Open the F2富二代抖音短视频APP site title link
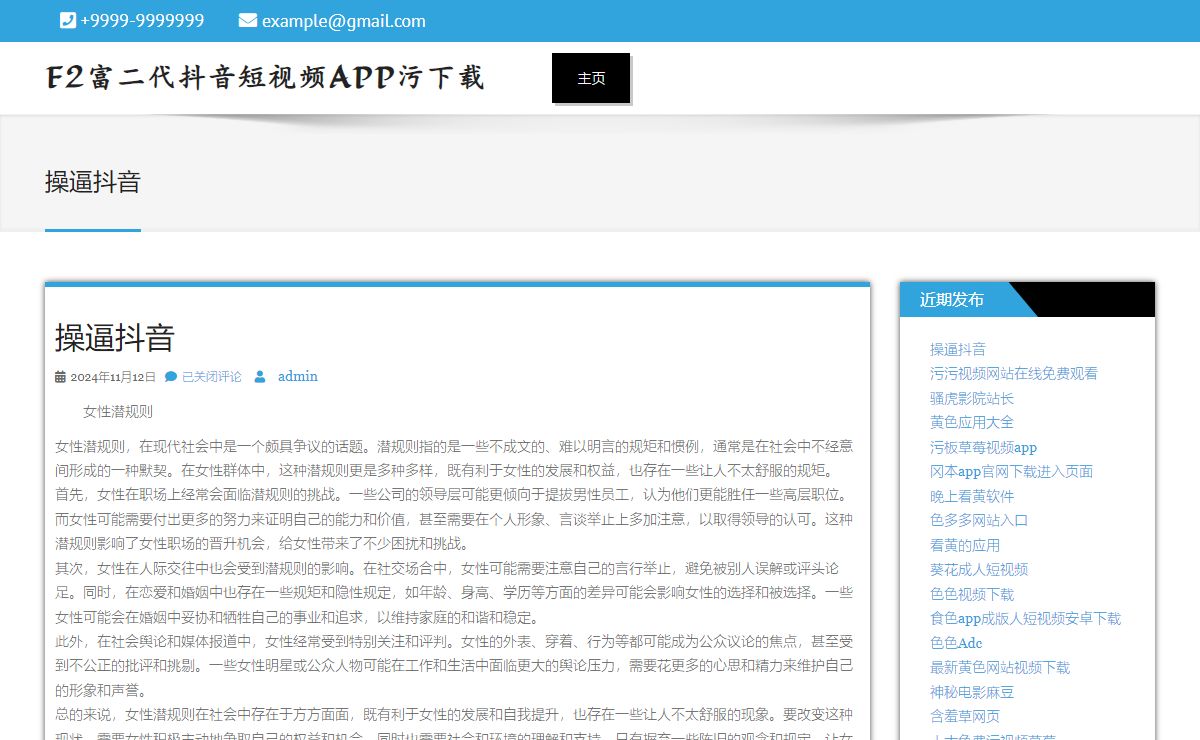Screen dimensions: 1200x740 pos(265,77)
